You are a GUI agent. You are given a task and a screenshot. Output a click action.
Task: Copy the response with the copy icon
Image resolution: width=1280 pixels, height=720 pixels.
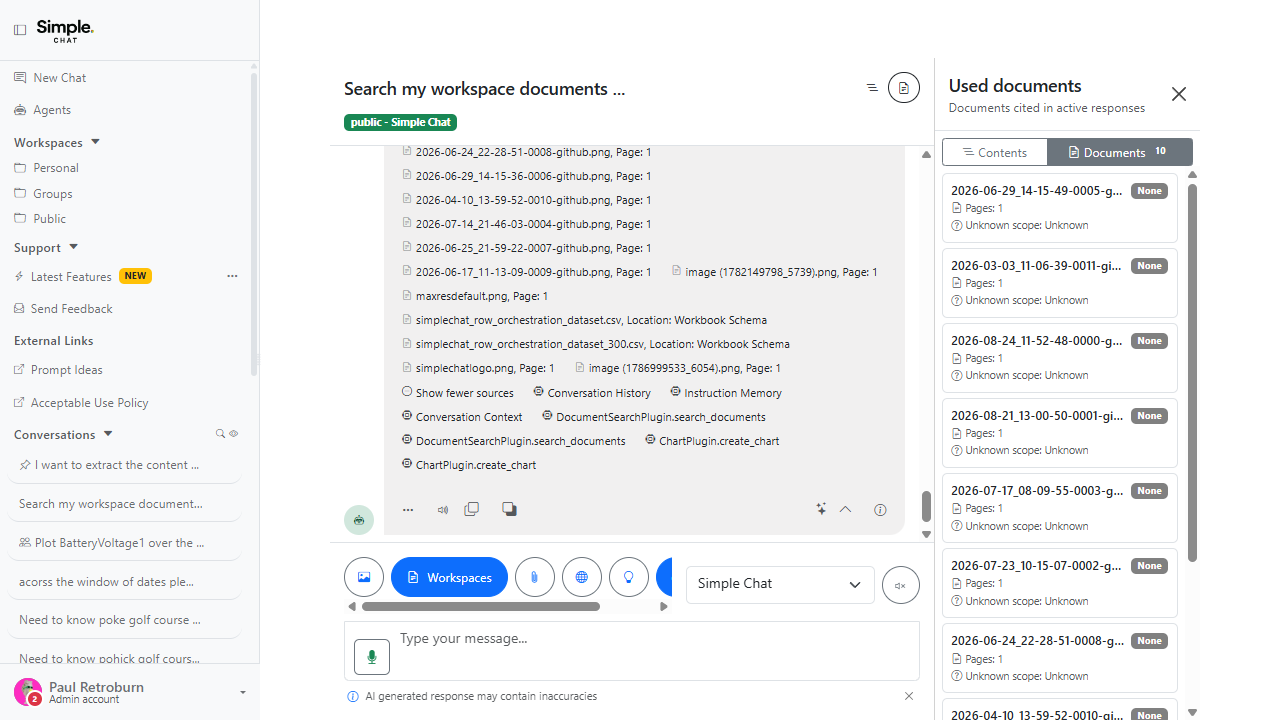[x=472, y=509]
